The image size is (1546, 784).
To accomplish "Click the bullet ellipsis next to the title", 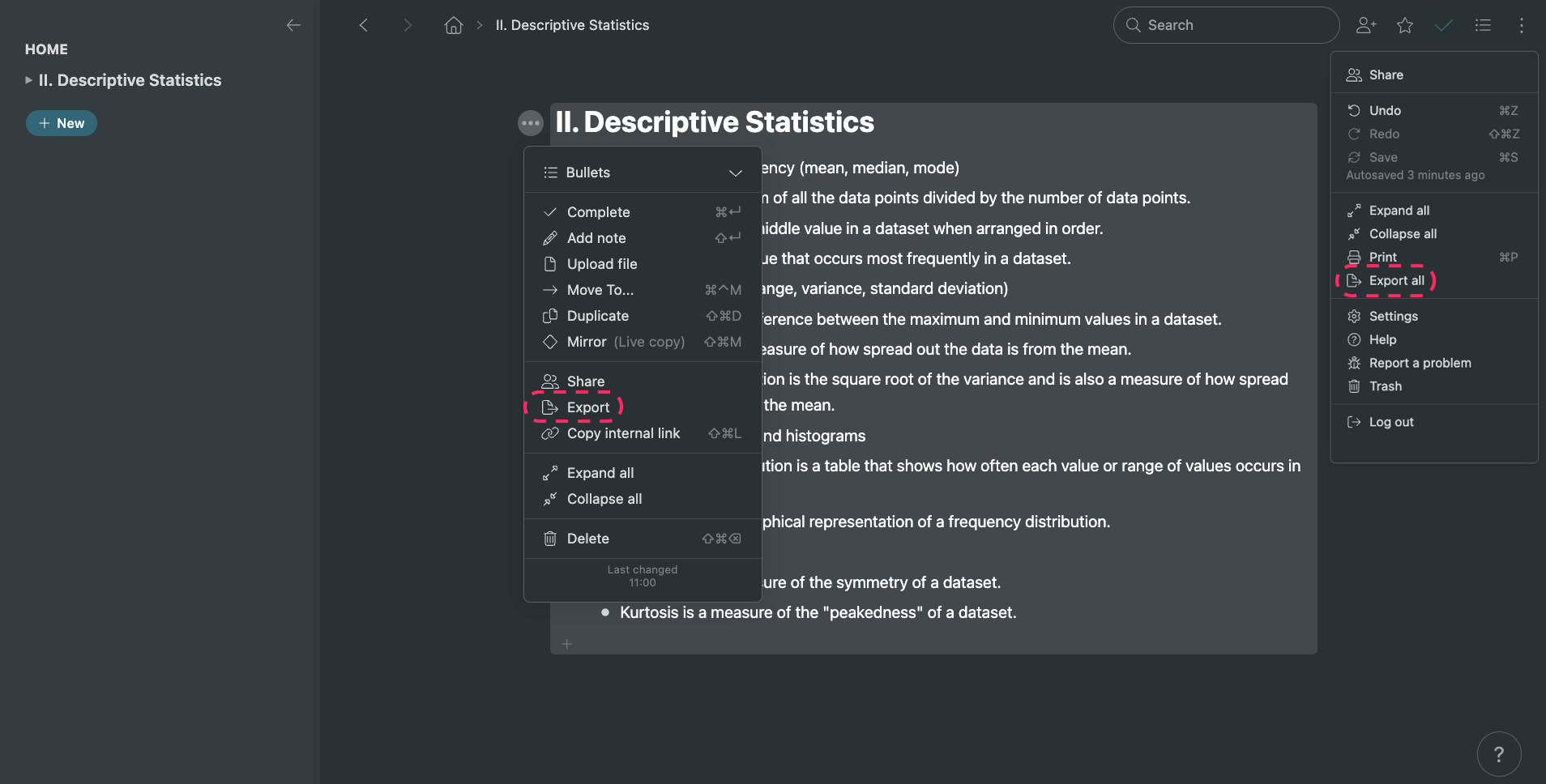I will [531, 122].
